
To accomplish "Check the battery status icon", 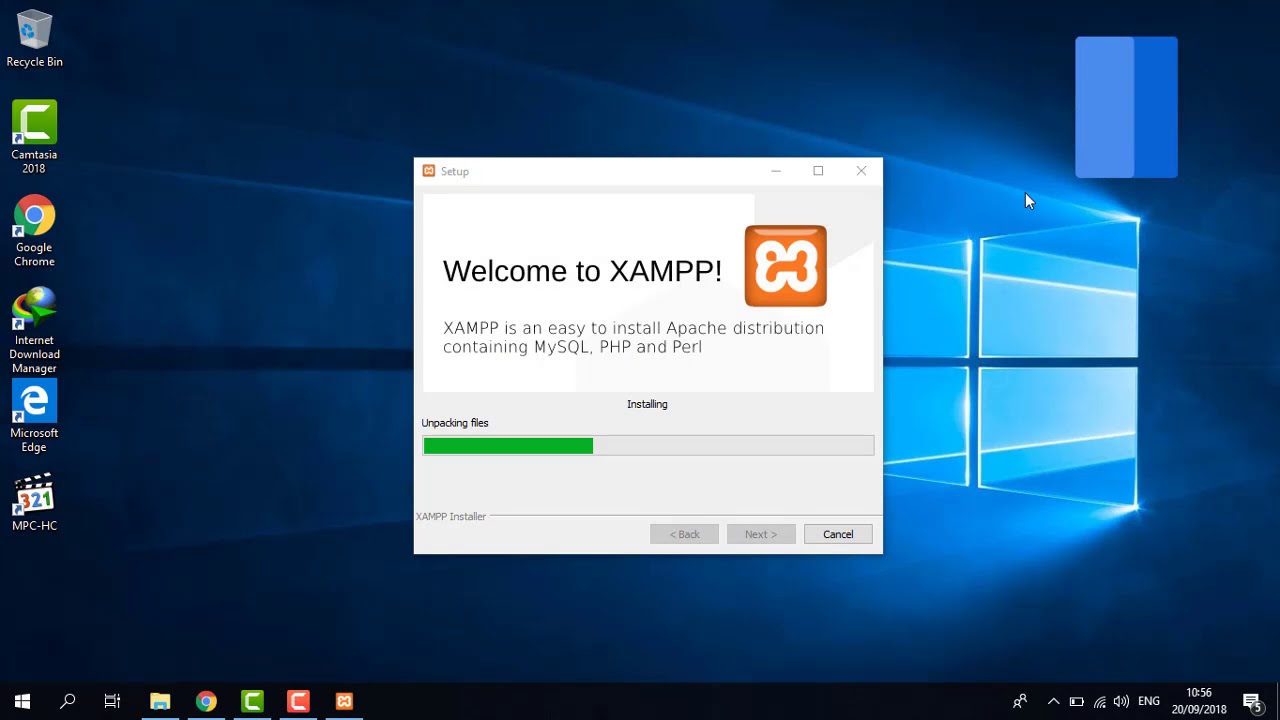I will coord(1076,701).
